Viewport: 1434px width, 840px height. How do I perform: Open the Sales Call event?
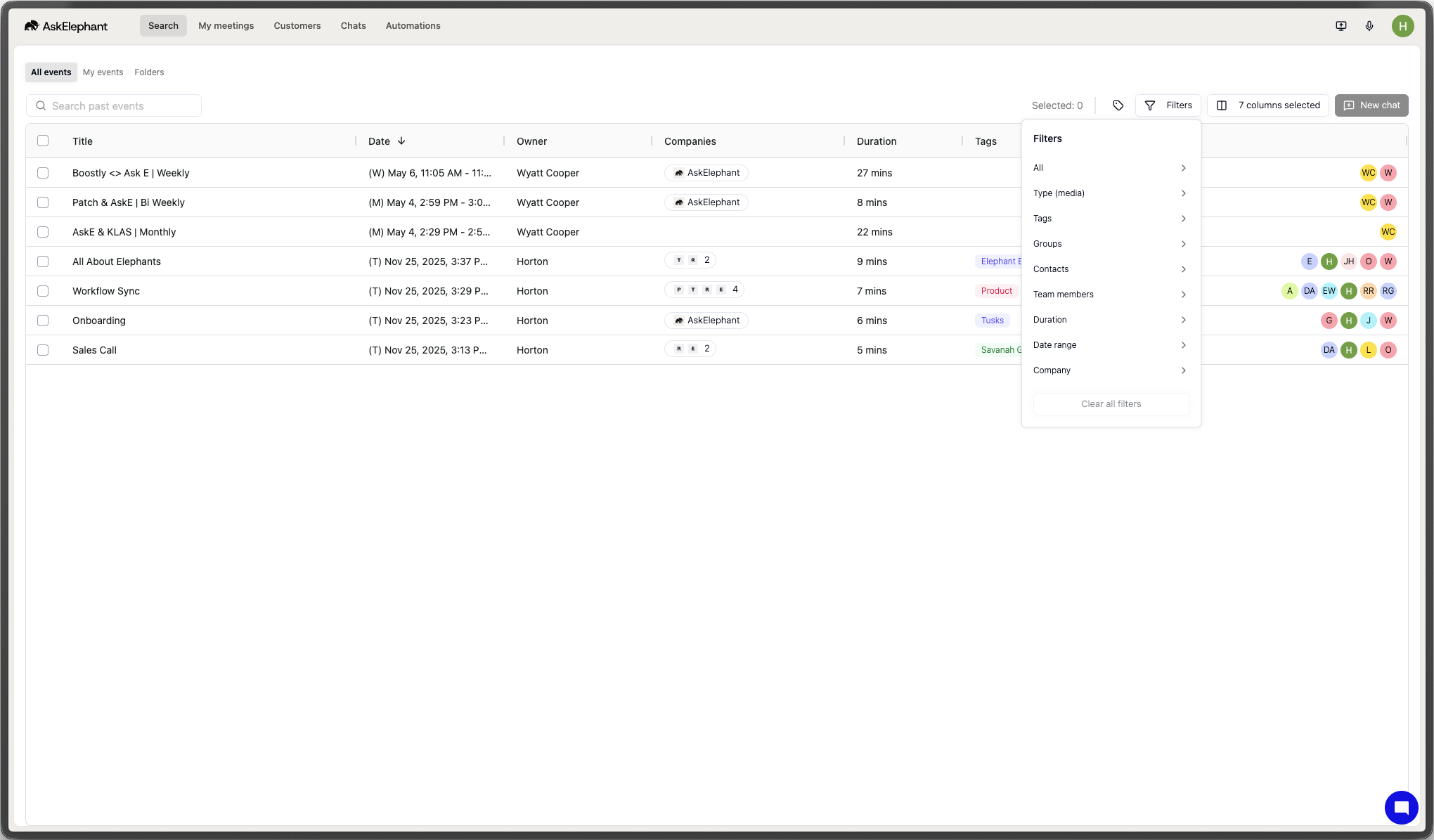click(94, 350)
